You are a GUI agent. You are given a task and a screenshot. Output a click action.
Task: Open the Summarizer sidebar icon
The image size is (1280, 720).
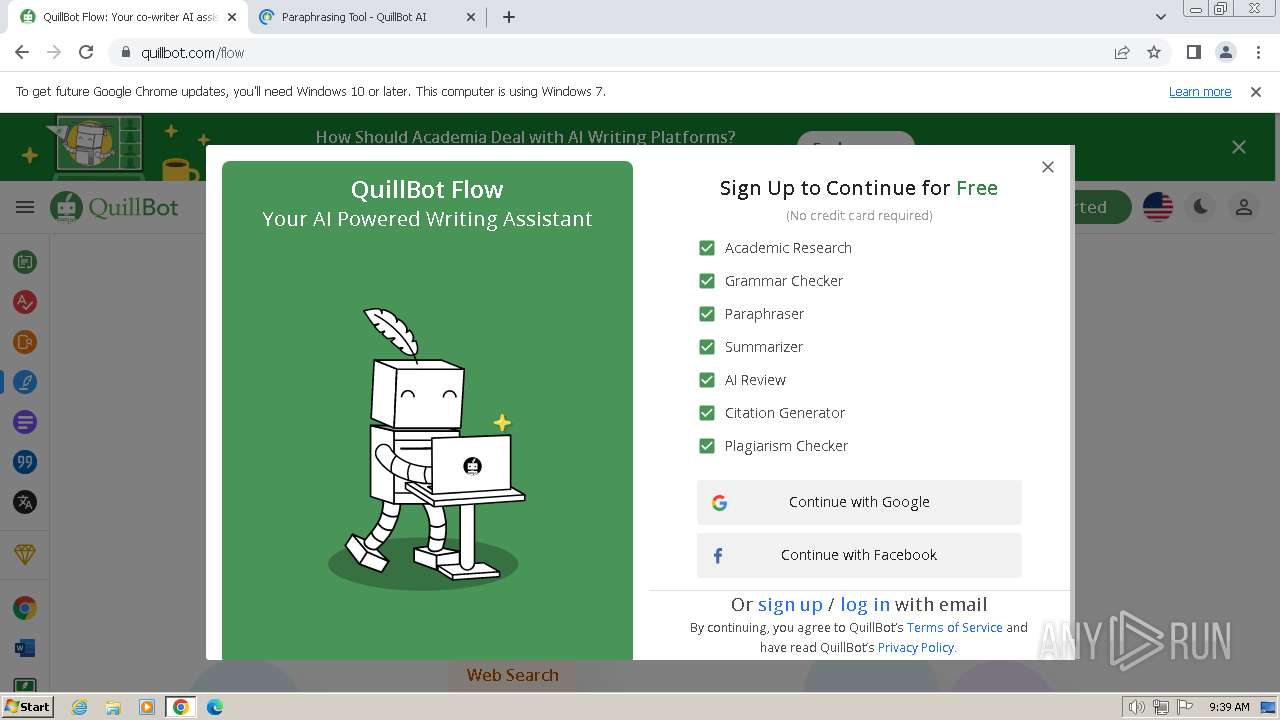25,422
